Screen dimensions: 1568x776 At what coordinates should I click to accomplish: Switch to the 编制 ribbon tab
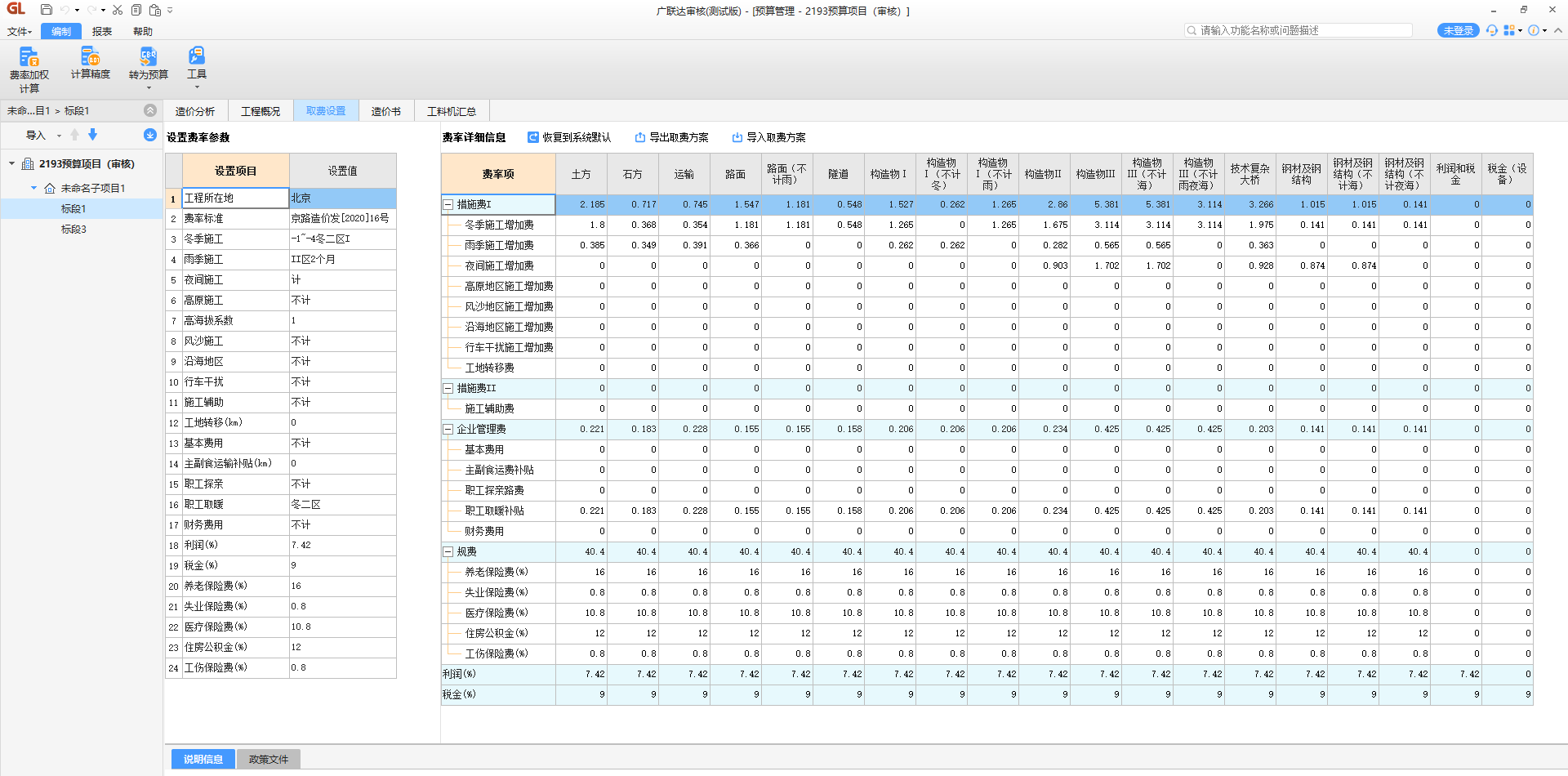pos(61,31)
